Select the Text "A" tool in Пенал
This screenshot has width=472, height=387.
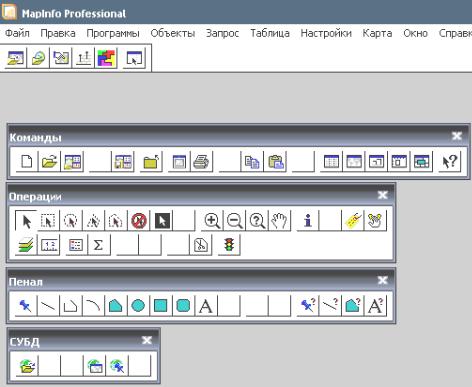206,306
